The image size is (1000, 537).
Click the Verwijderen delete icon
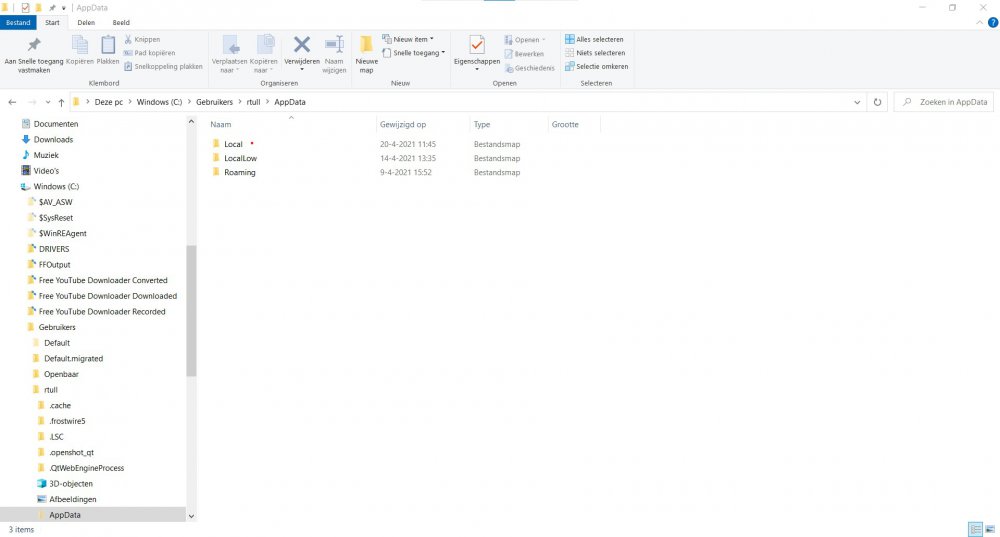pyautogui.click(x=301, y=48)
